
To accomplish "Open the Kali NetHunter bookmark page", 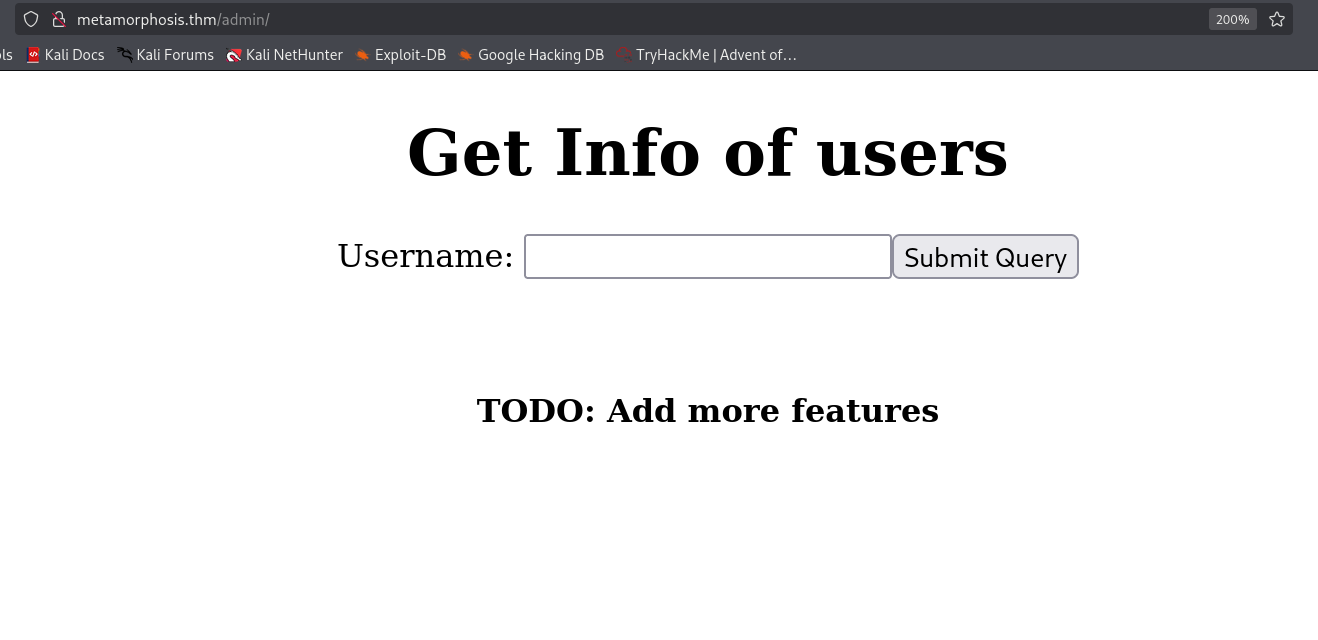I will point(294,55).
